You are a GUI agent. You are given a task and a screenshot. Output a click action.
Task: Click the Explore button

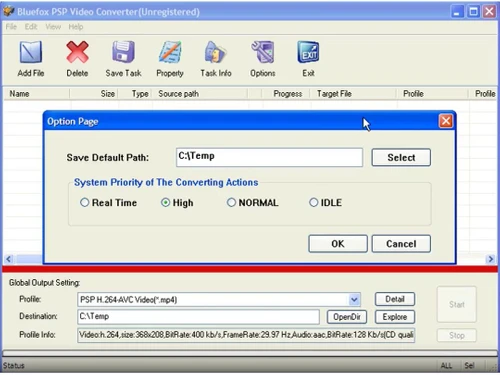click(395, 317)
